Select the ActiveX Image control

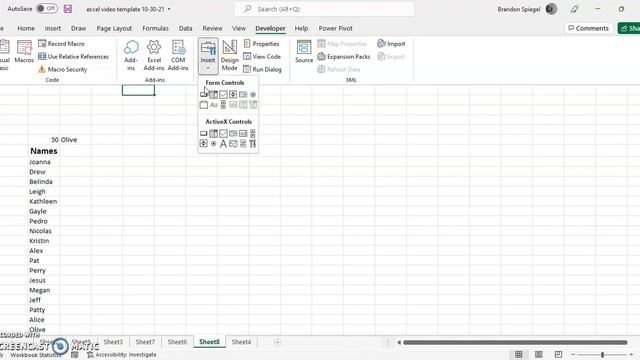[233, 143]
